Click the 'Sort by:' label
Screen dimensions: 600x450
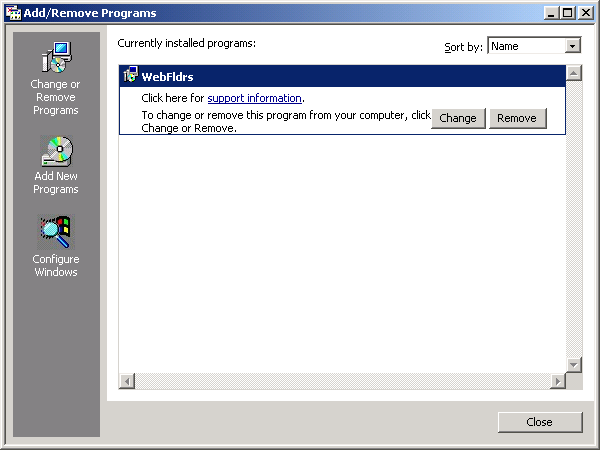[463, 47]
